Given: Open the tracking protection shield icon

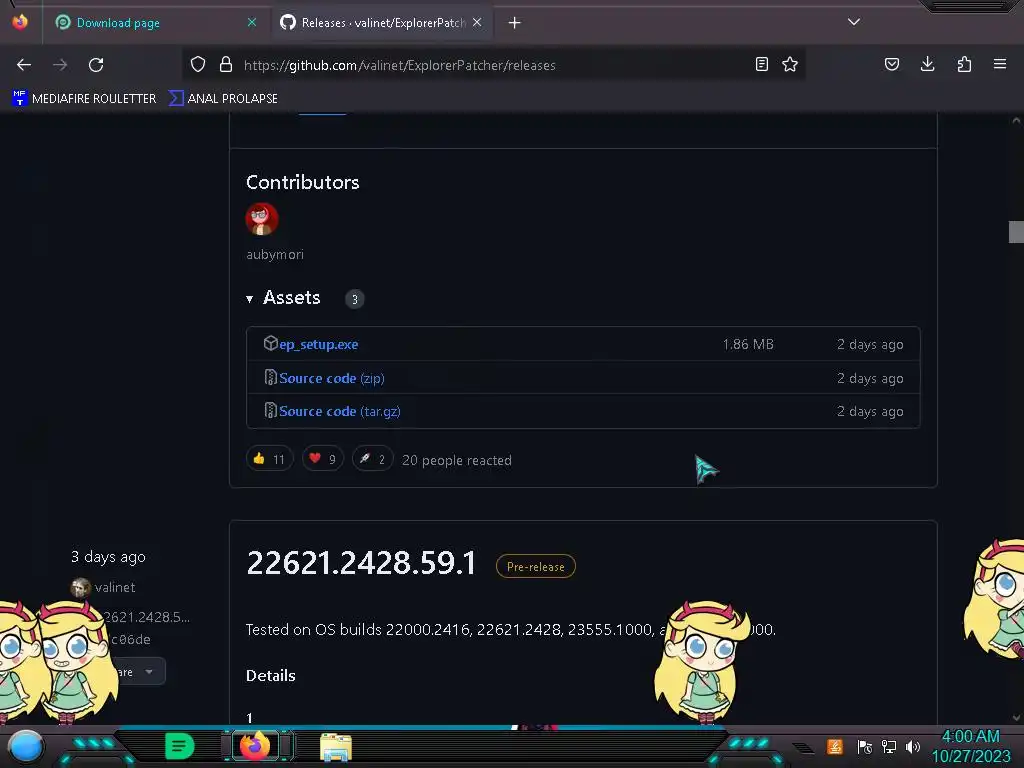Looking at the screenshot, I should tap(198, 64).
